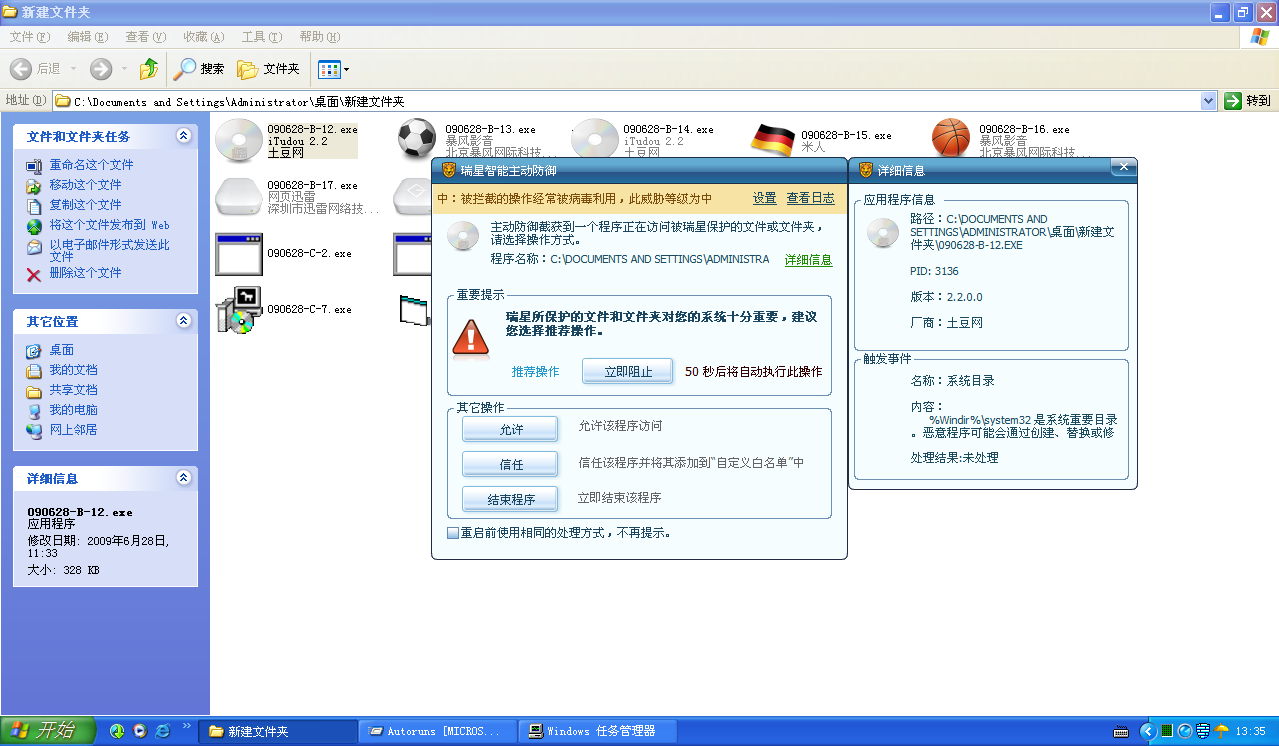Open Desktop (桌面) in Other Places
The width and height of the screenshot is (1279, 746).
[61, 350]
